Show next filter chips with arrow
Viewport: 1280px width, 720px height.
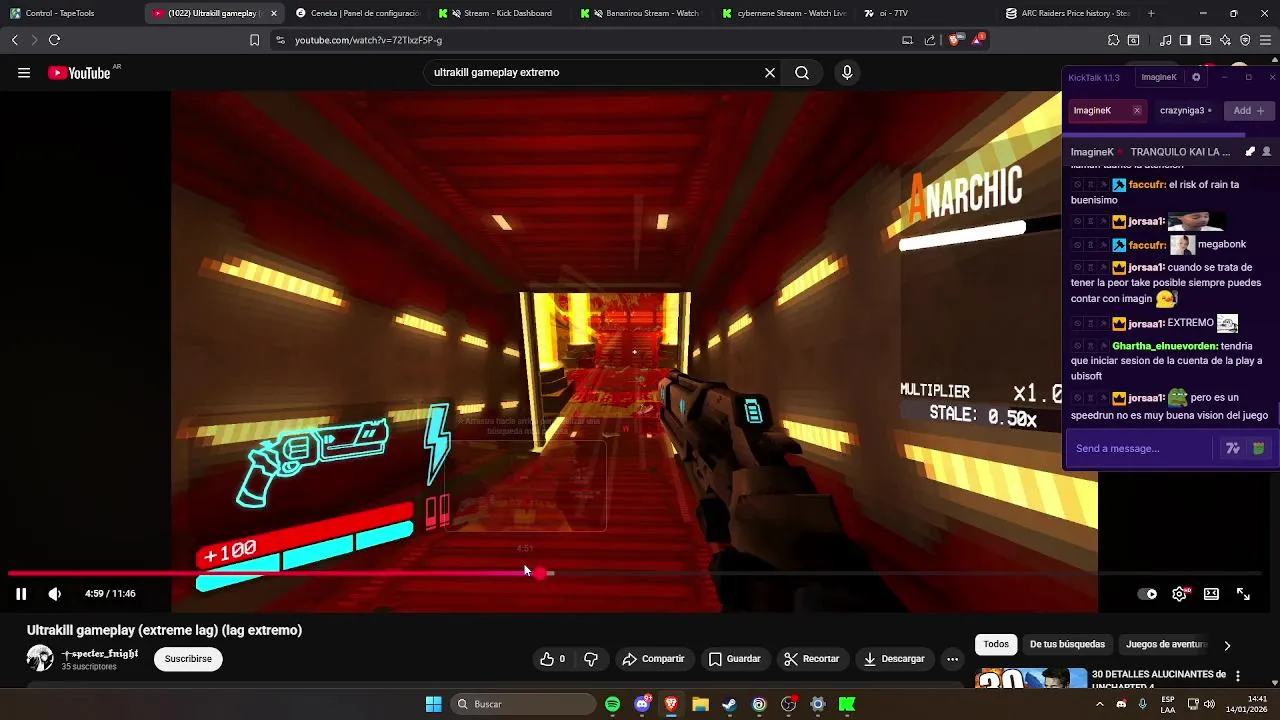pos(1227,645)
